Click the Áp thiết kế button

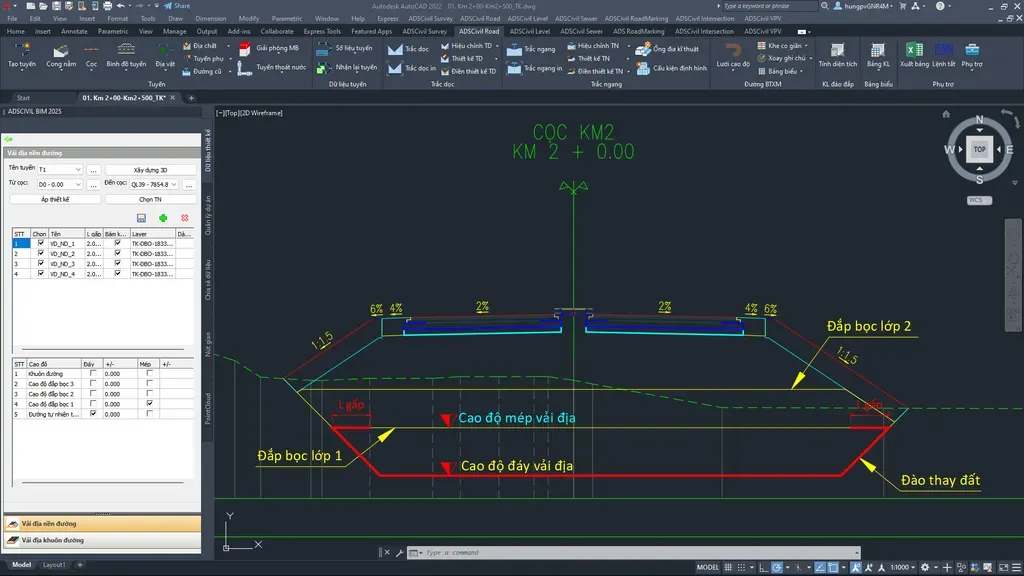(55, 198)
